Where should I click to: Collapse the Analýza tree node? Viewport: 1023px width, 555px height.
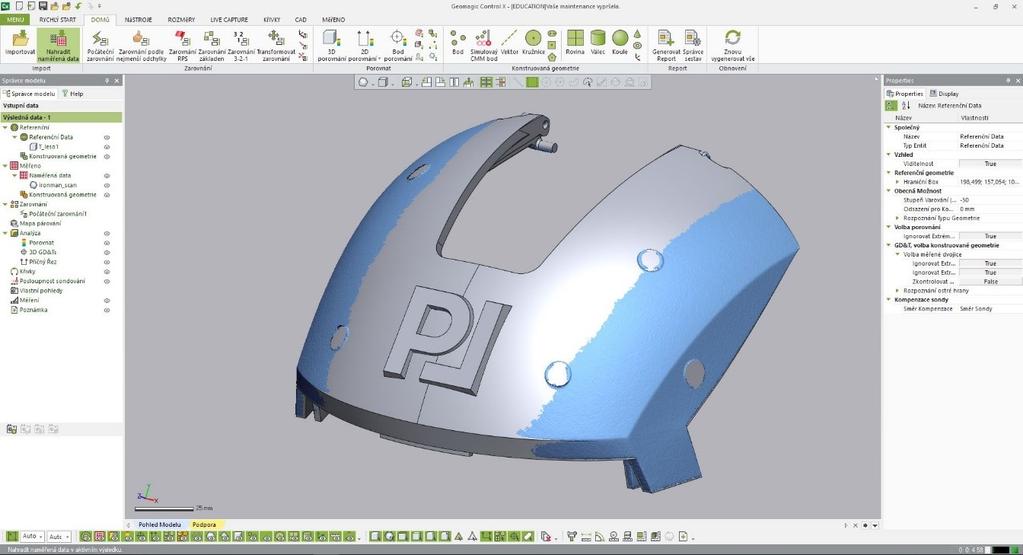pos(5,233)
